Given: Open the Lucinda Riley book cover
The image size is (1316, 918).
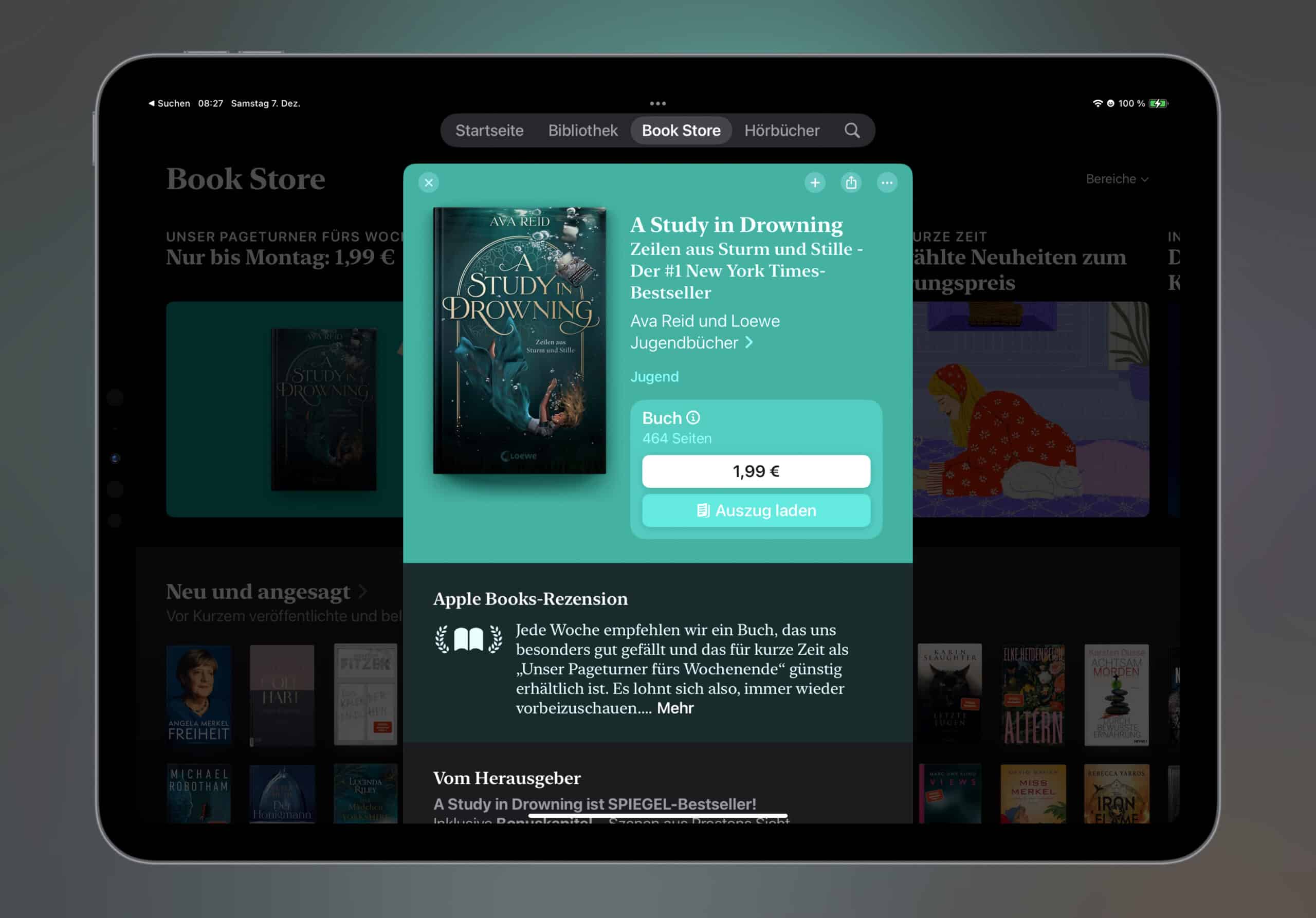Looking at the screenshot, I should point(365,794).
